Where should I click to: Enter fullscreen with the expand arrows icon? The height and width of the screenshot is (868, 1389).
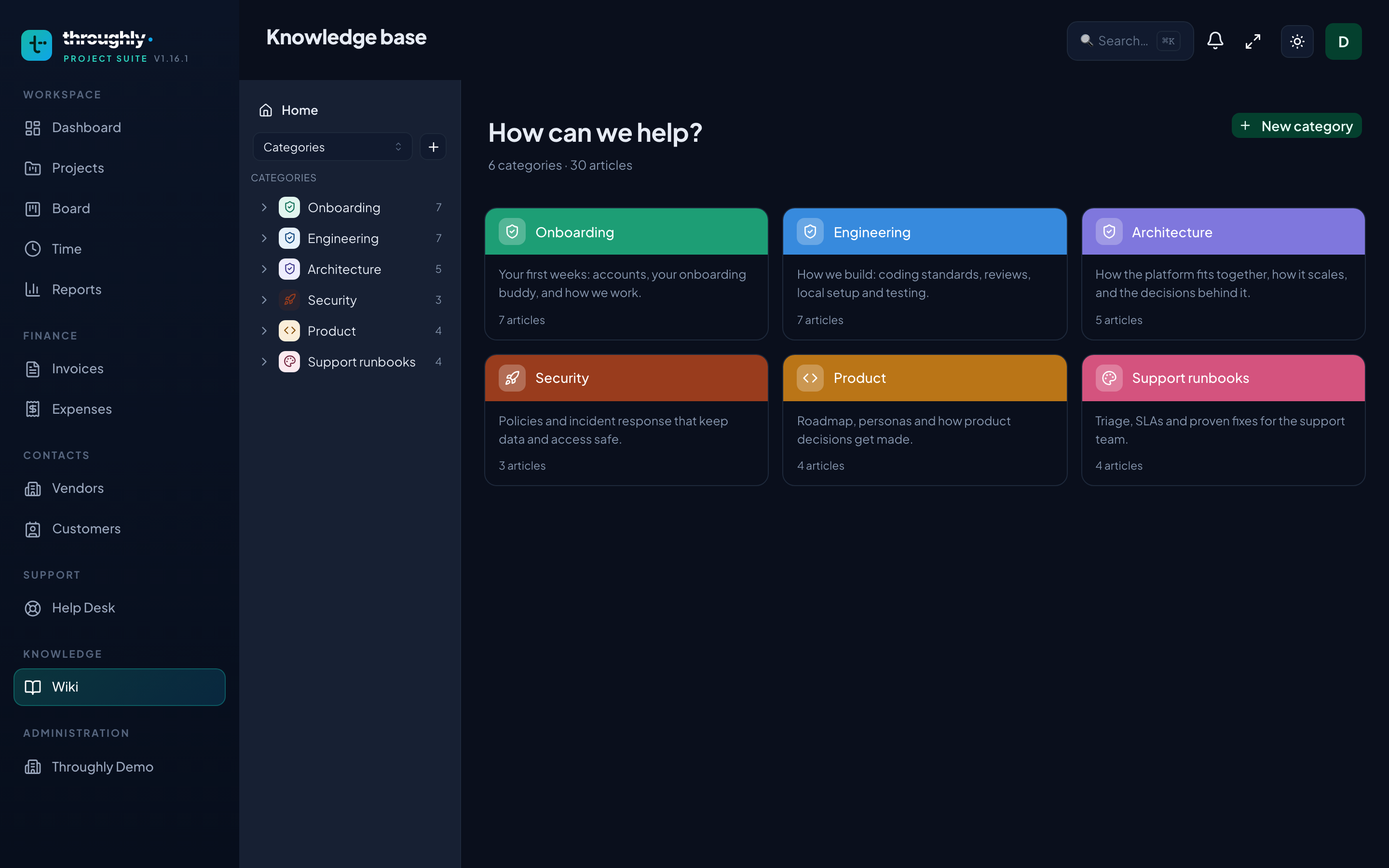coord(1253,41)
